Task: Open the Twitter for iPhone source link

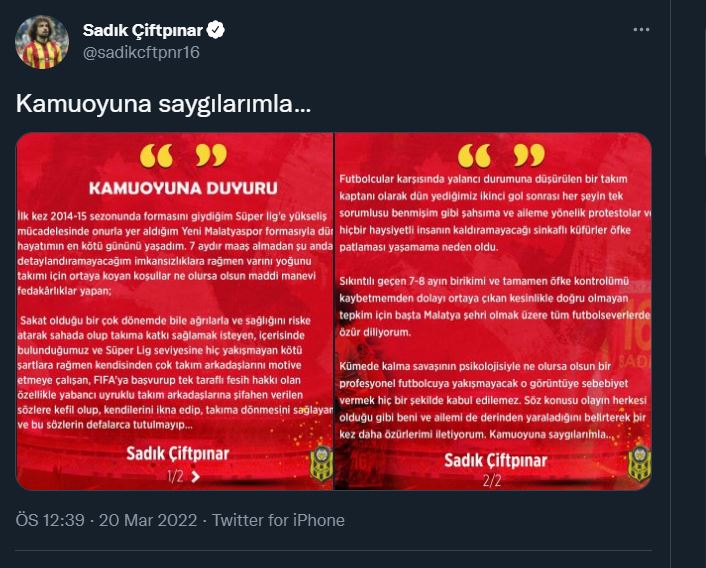Action: coord(278,520)
